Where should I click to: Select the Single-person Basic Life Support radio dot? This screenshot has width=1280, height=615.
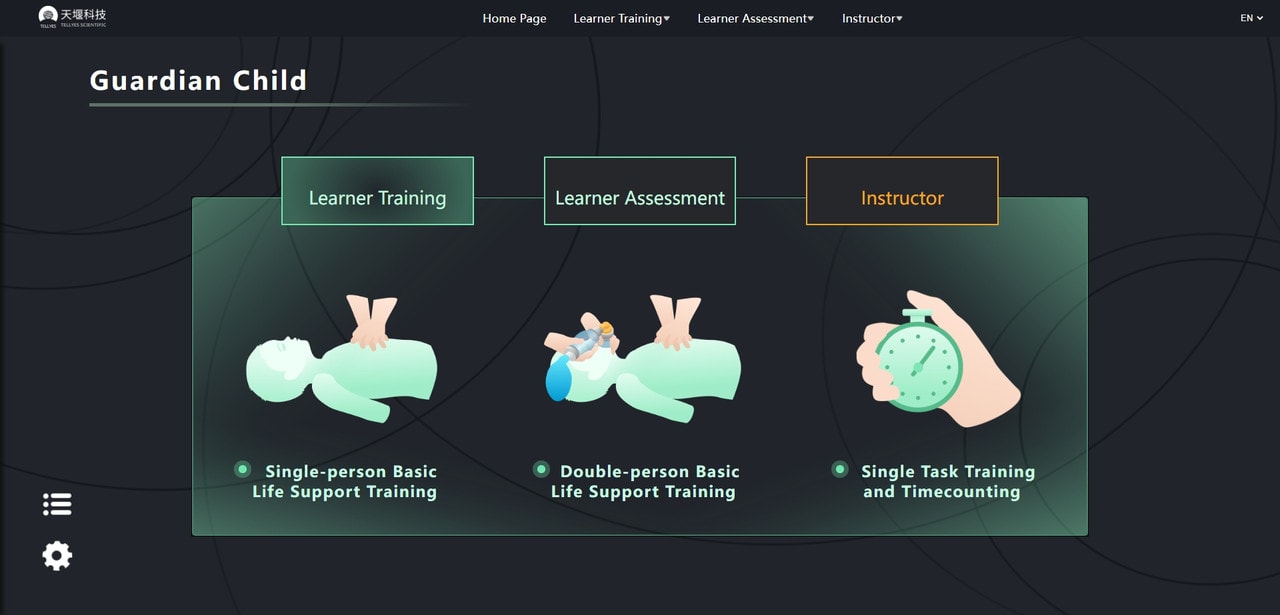tap(242, 469)
